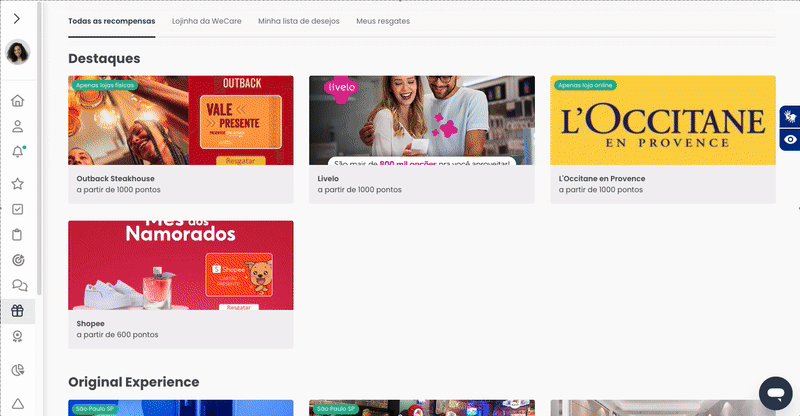Viewport: 800px width, 416px height.
Task: Open notifications bell icon
Action: tap(18, 152)
